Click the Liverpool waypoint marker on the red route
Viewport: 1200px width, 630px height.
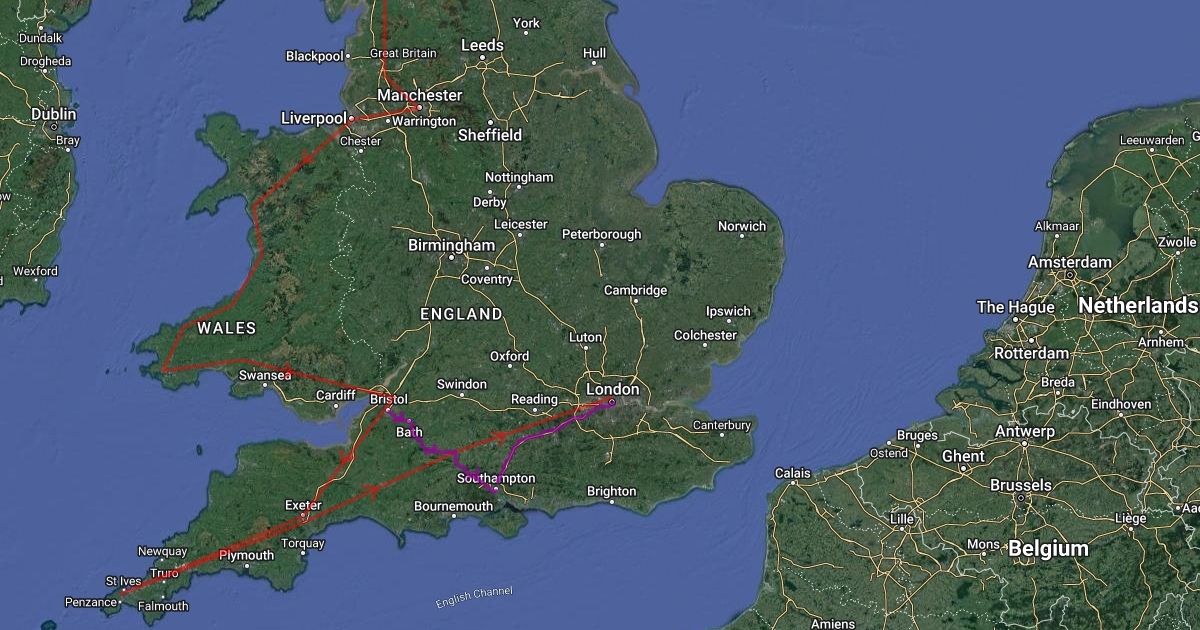point(351,119)
